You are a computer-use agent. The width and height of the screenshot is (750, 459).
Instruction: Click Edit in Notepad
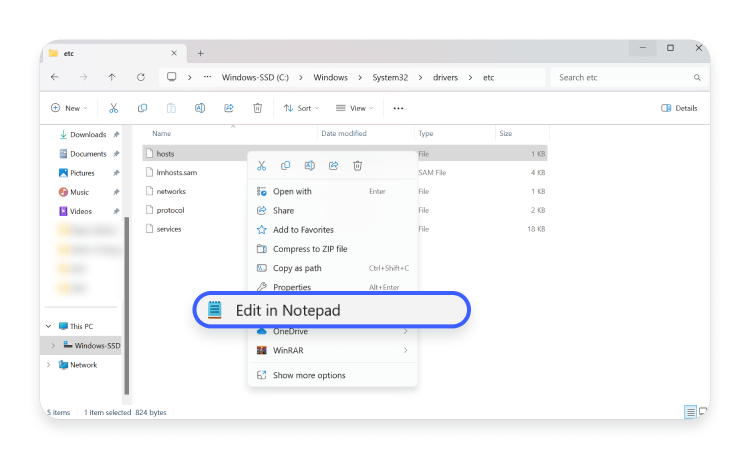331,310
